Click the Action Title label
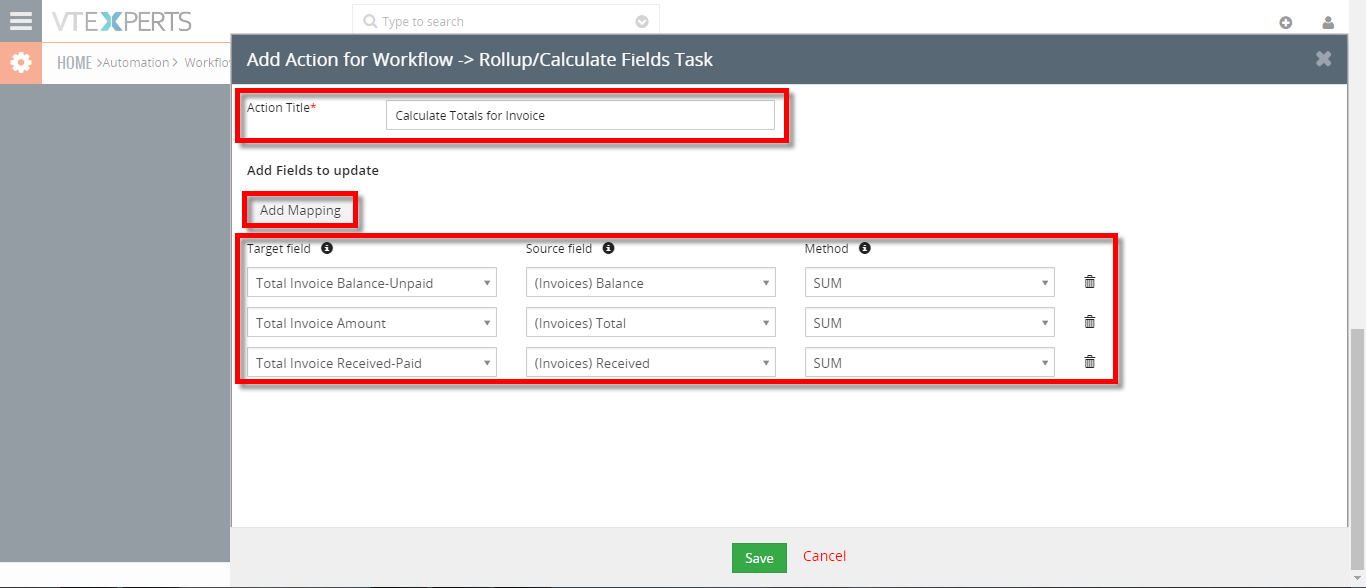This screenshot has height=588, width=1366. (281, 107)
